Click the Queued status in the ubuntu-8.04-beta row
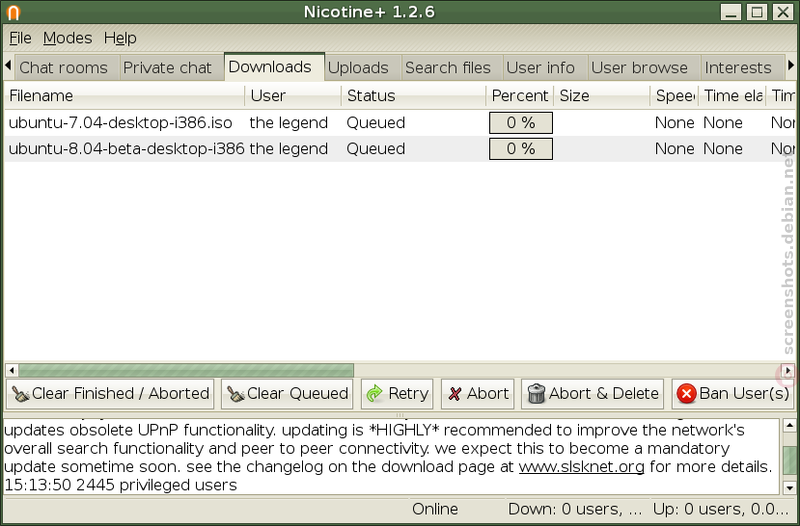The width and height of the screenshot is (800, 526). point(376,149)
